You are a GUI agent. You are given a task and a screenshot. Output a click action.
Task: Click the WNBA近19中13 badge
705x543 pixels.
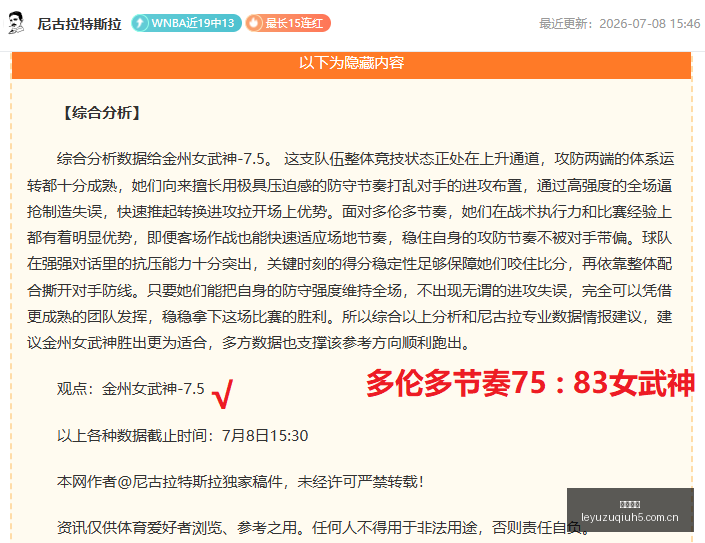point(186,23)
